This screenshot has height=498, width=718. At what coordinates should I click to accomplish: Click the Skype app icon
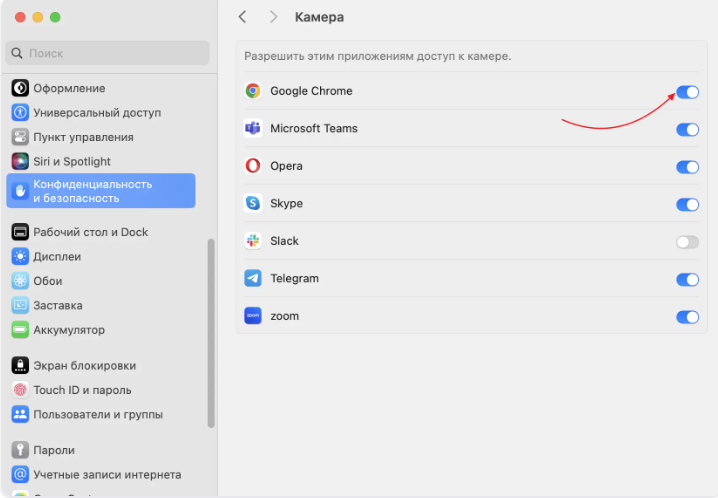[x=253, y=203]
